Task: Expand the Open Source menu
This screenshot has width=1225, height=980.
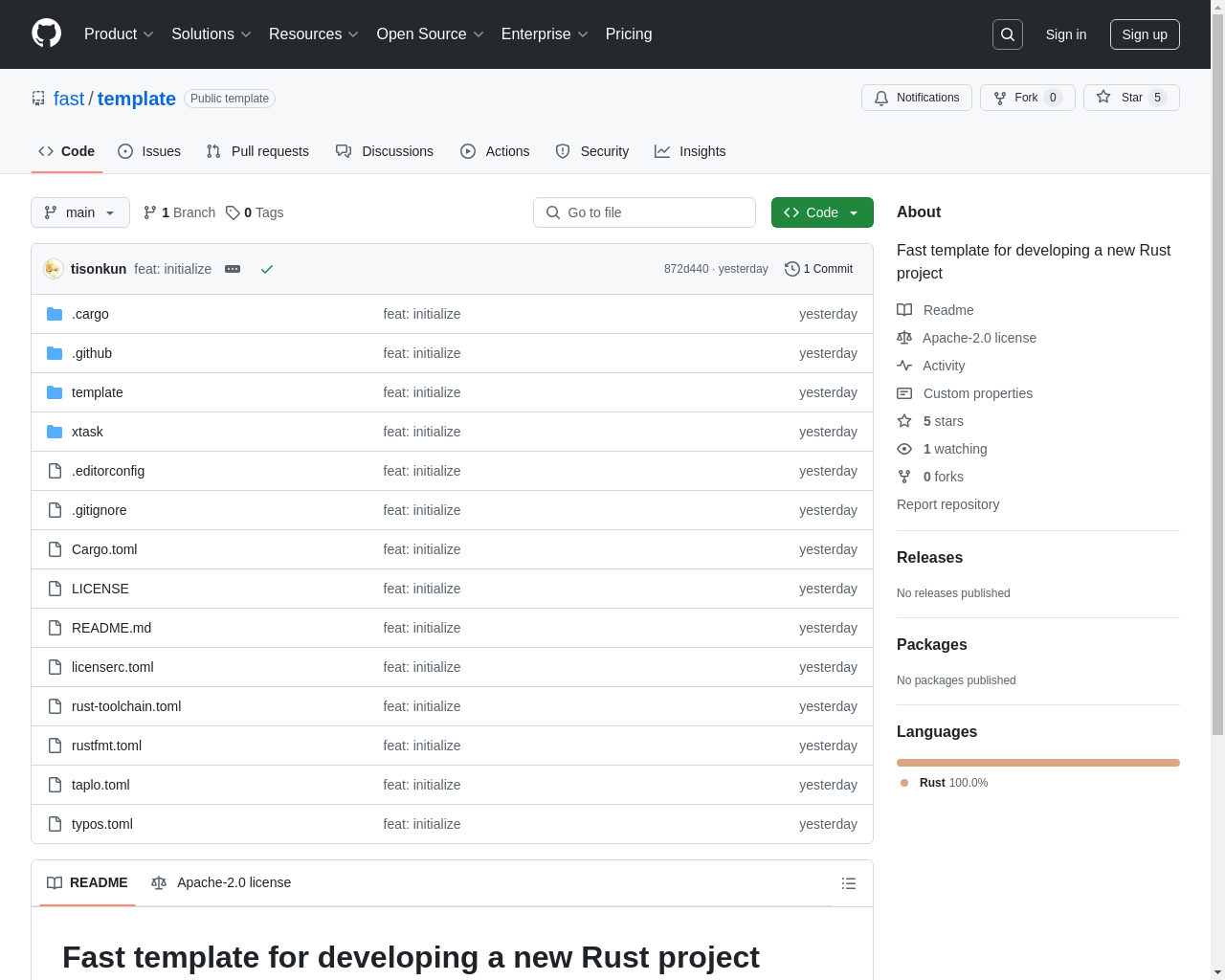Action: coord(431,34)
